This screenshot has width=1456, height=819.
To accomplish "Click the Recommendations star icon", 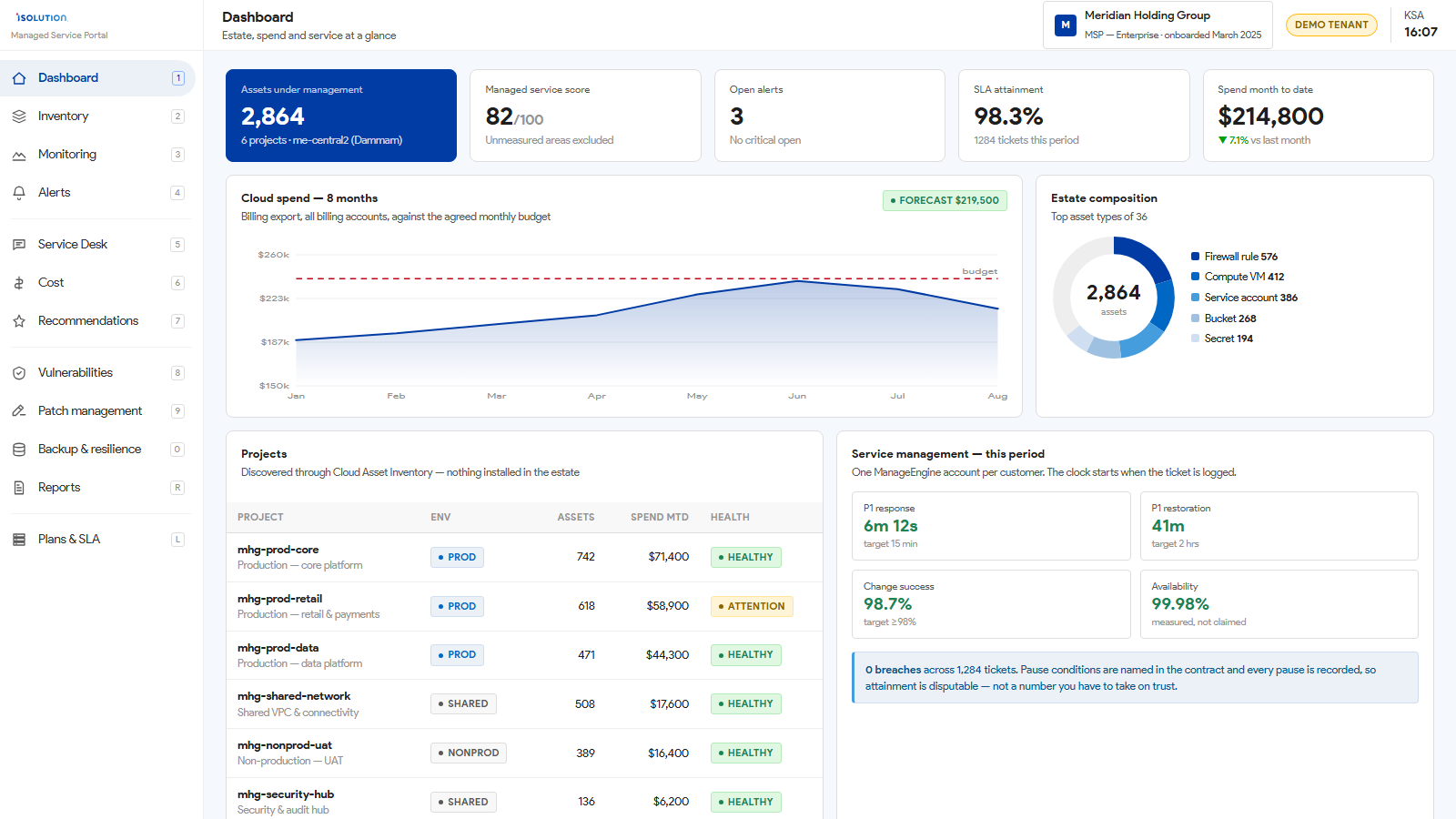I will point(19,321).
